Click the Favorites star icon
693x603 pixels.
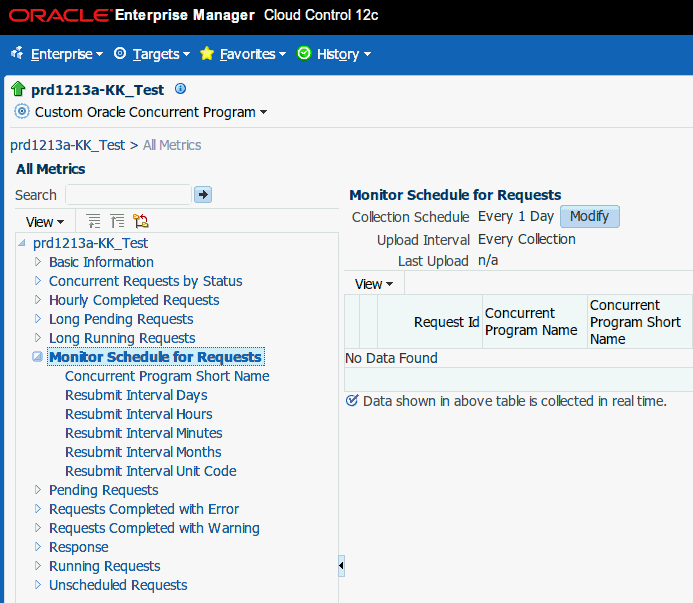coord(206,53)
